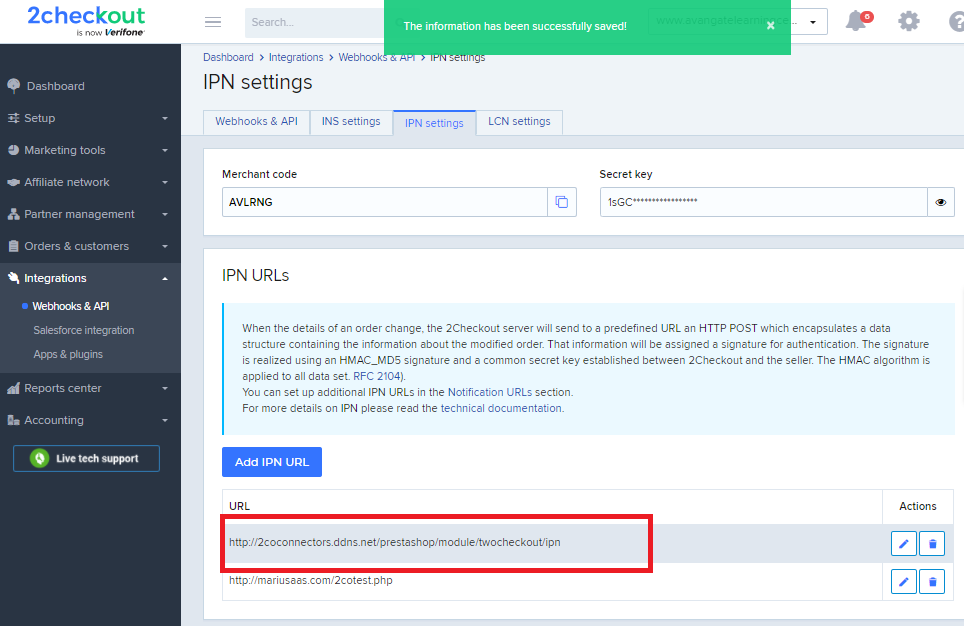Click the Affiliate network handshake icon
This screenshot has height=626, width=964.
(x=14, y=182)
